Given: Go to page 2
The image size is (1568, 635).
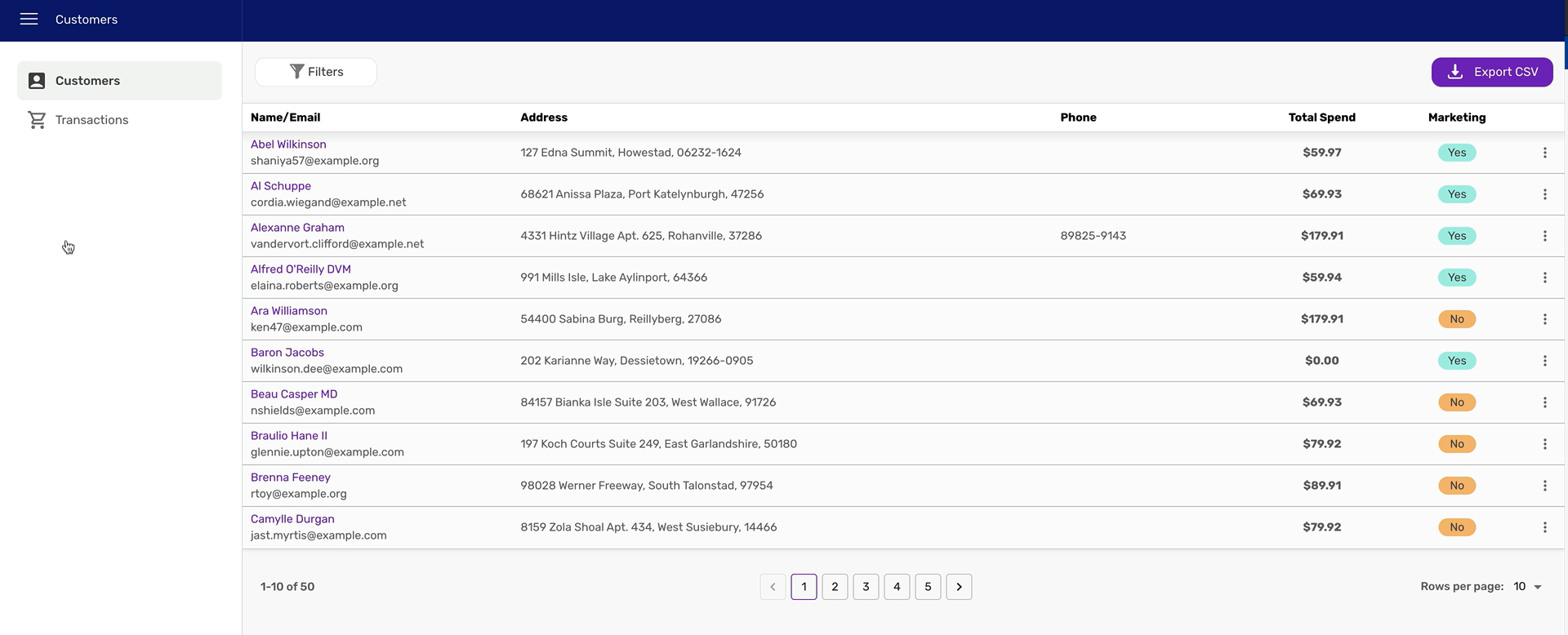Looking at the screenshot, I should [835, 587].
